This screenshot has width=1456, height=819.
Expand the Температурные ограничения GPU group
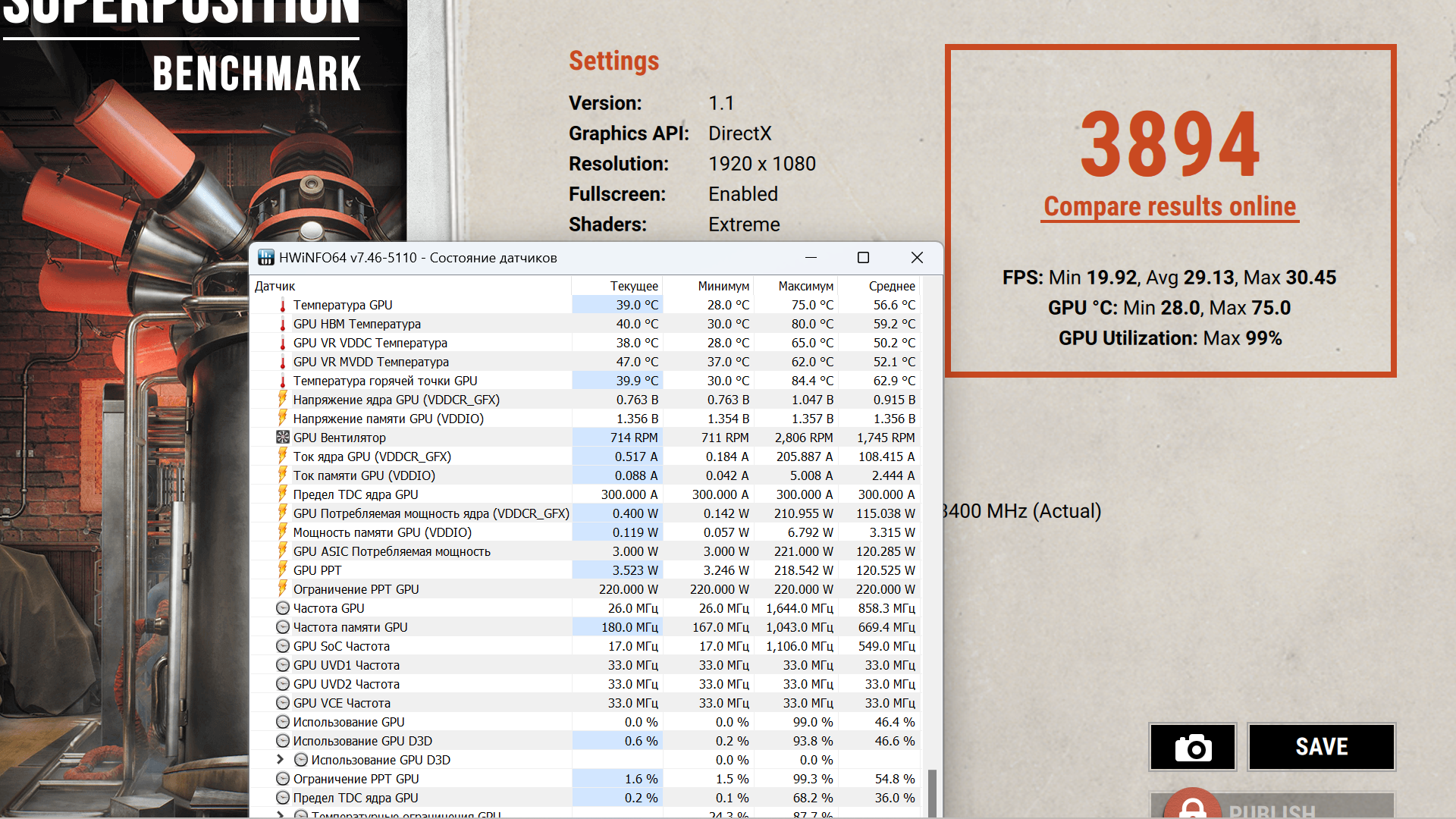(280, 814)
